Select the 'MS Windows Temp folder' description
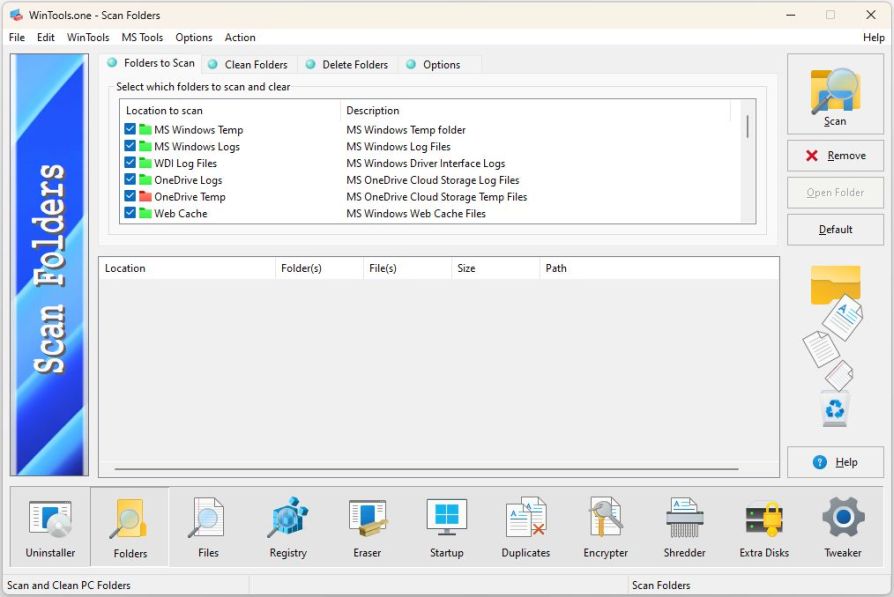The image size is (894, 597). 406,130
